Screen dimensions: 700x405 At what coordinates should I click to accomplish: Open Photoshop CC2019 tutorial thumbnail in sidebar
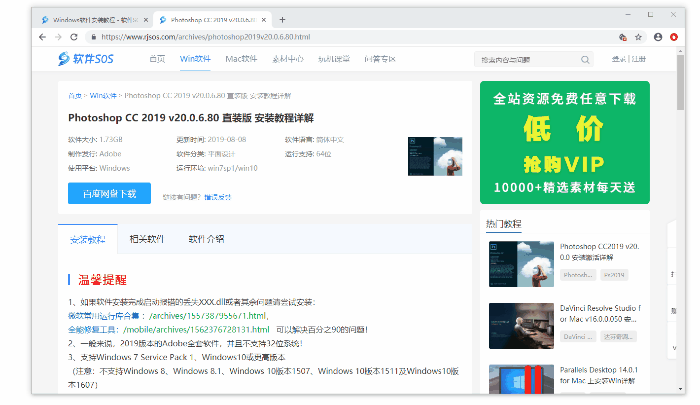(x=521, y=264)
